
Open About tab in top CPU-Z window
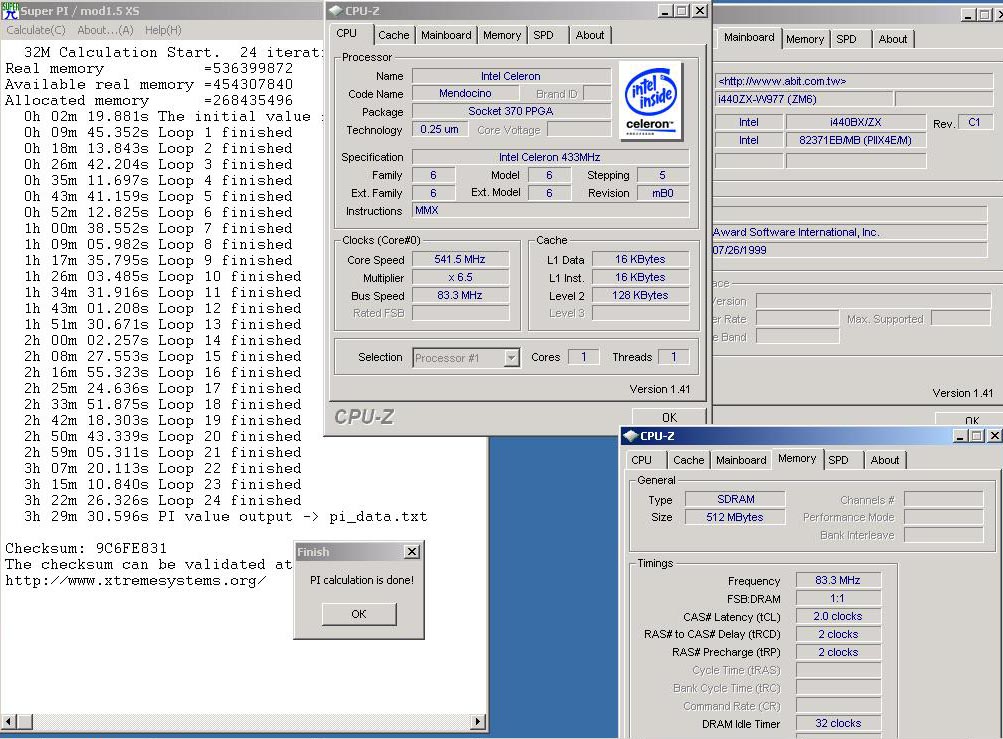tap(589, 35)
